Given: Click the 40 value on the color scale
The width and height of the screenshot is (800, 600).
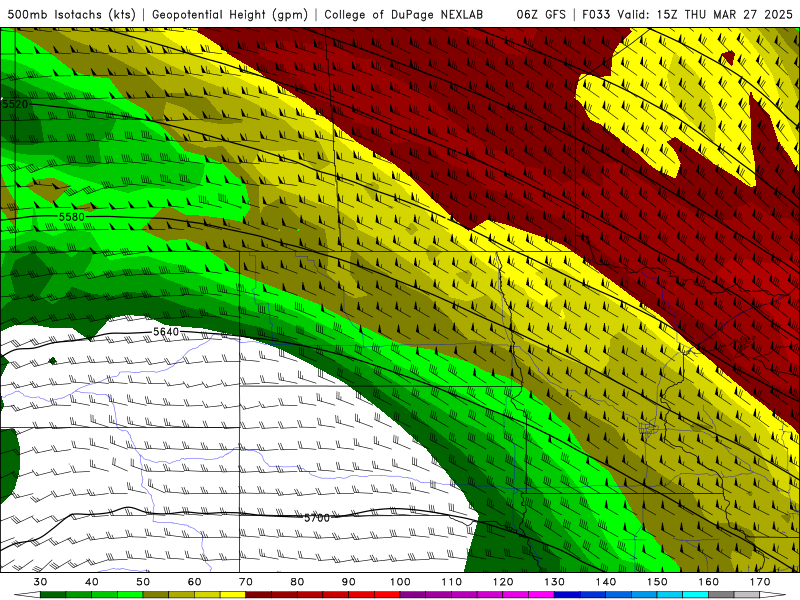Looking at the screenshot, I should (x=92, y=582).
